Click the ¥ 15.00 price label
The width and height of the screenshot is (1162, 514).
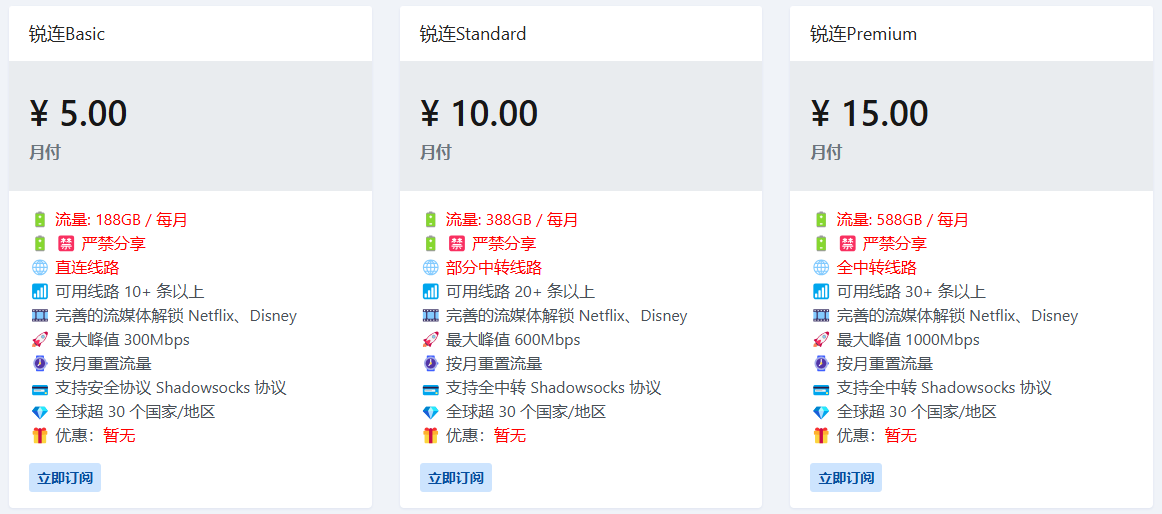(x=869, y=113)
